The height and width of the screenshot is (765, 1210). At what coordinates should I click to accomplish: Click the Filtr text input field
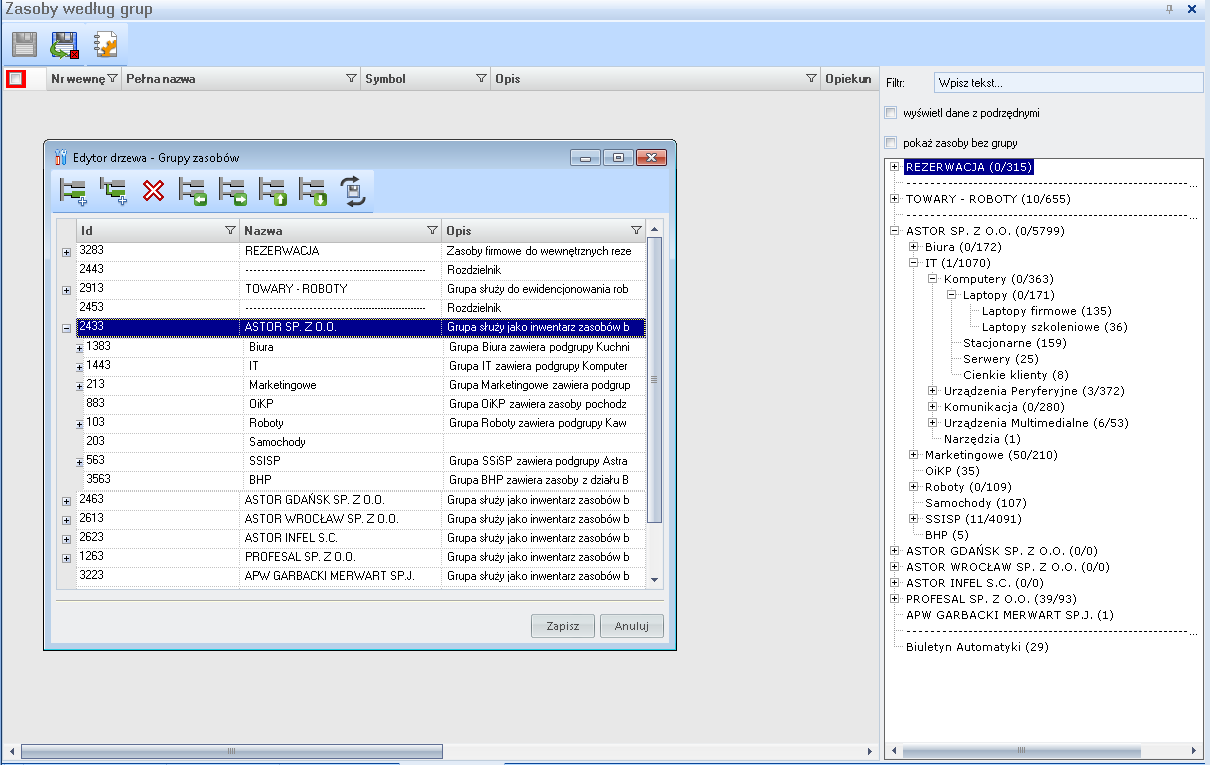(1068, 83)
